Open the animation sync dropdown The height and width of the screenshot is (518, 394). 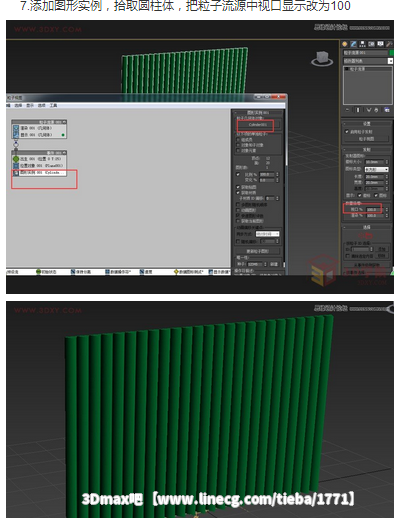pos(267,234)
